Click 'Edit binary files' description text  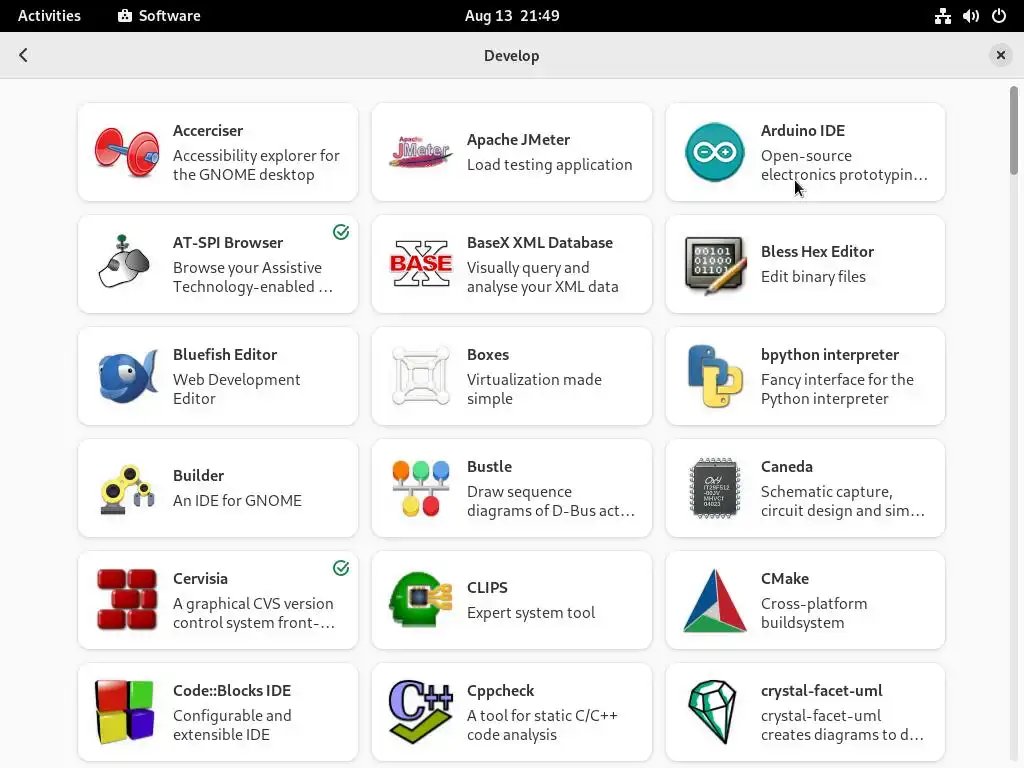[813, 276]
